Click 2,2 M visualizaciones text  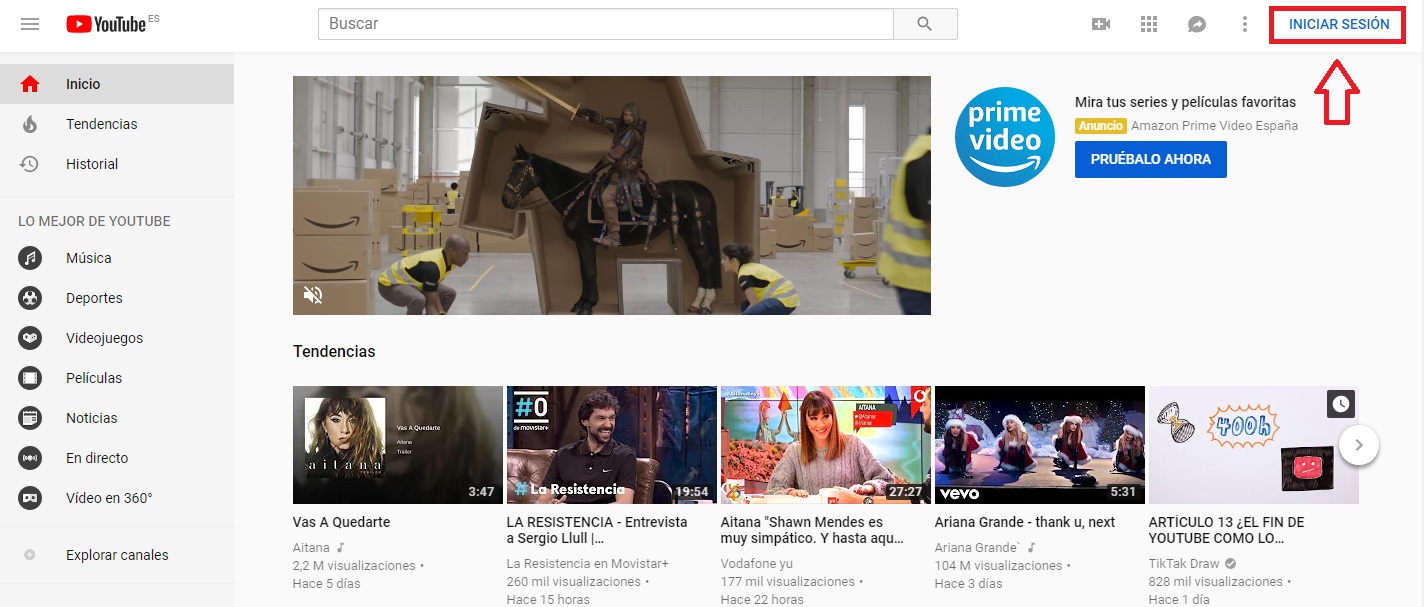[354, 566]
